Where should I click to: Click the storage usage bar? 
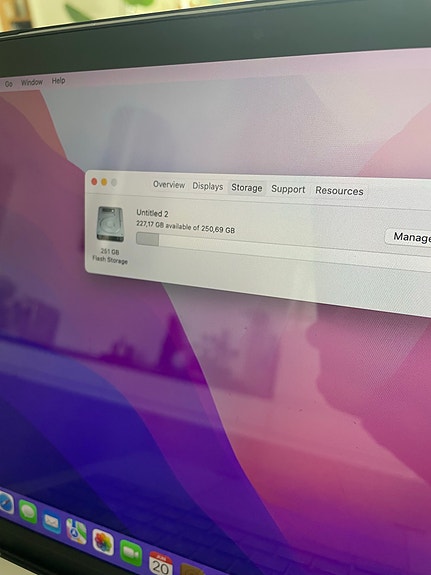pyautogui.click(x=257, y=245)
